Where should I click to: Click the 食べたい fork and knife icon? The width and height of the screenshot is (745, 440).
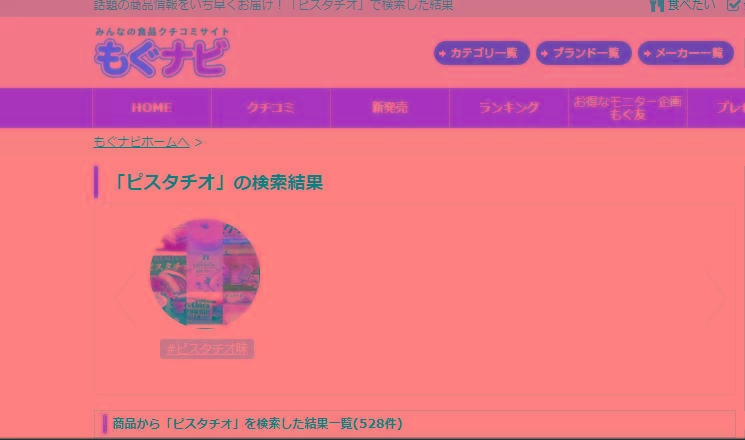pos(657,6)
